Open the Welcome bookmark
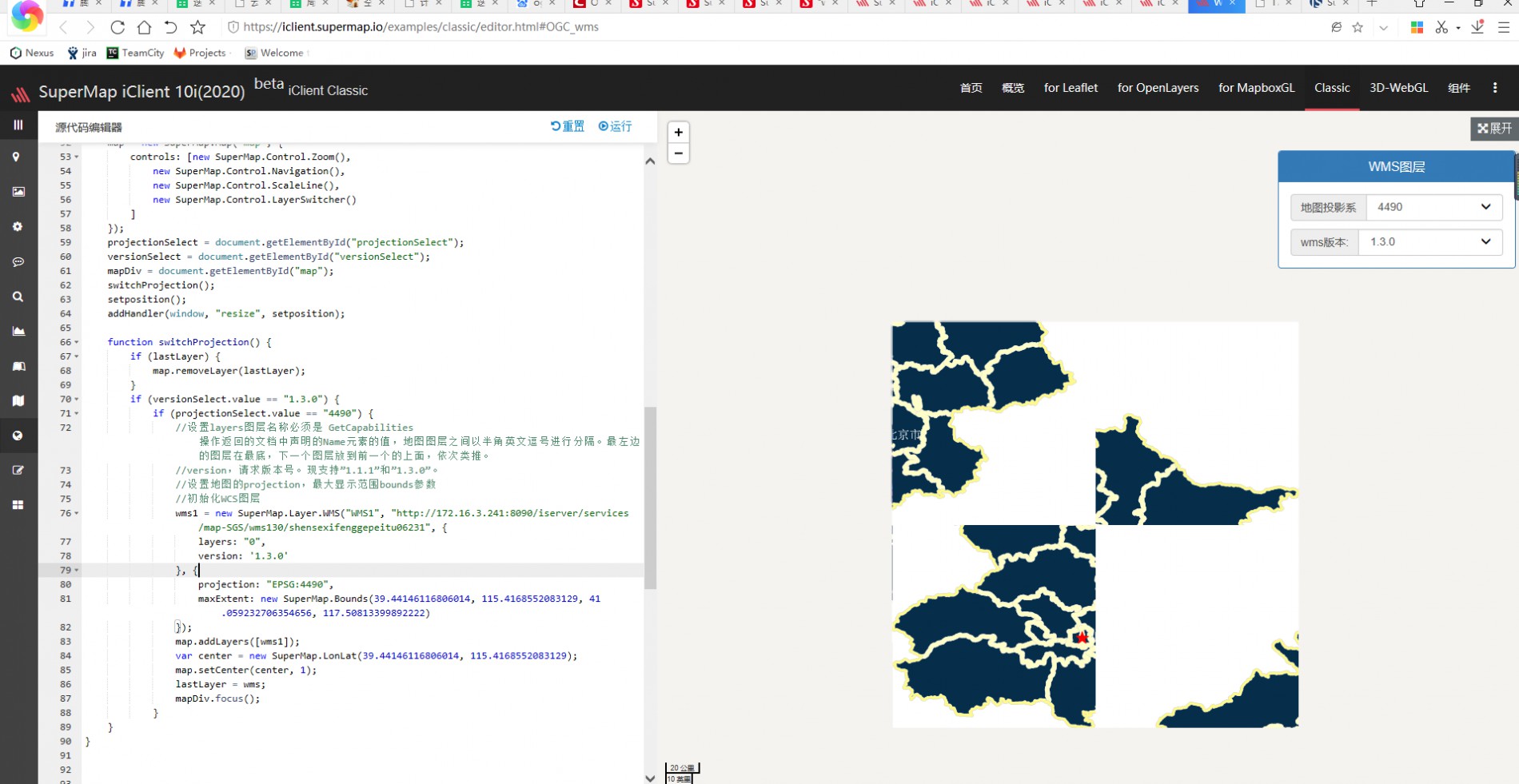Image resolution: width=1519 pixels, height=784 pixels. pyautogui.click(x=274, y=53)
